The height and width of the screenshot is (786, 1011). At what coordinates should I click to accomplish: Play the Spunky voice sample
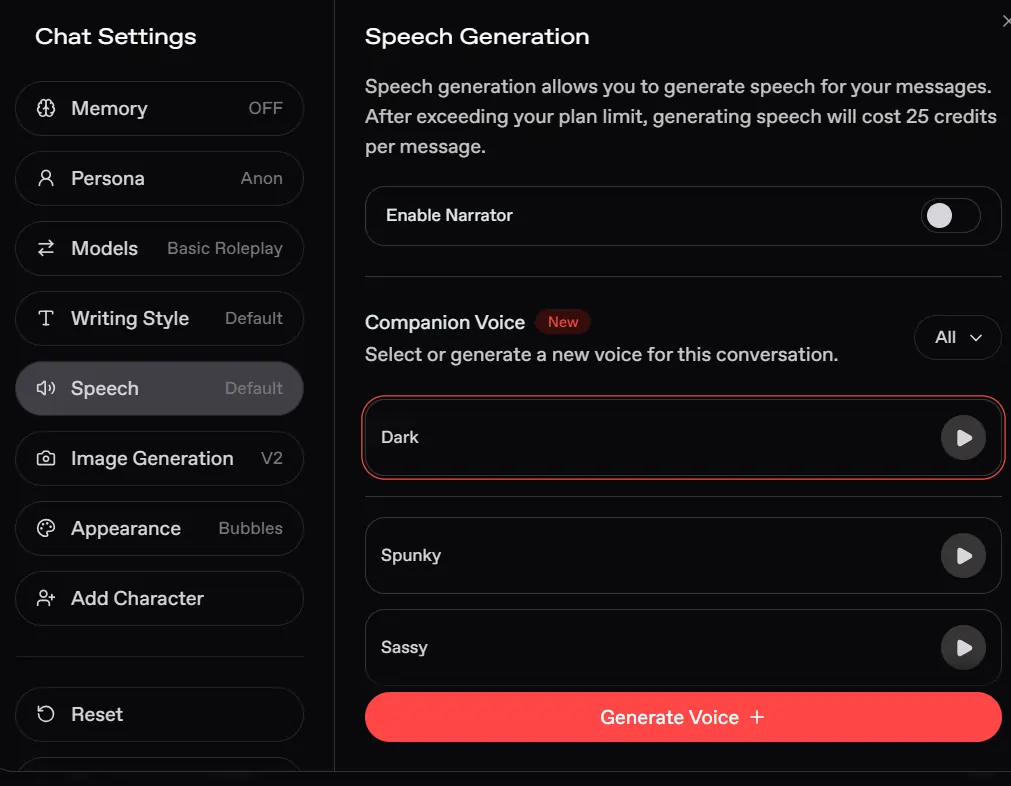pyautogui.click(x=963, y=556)
